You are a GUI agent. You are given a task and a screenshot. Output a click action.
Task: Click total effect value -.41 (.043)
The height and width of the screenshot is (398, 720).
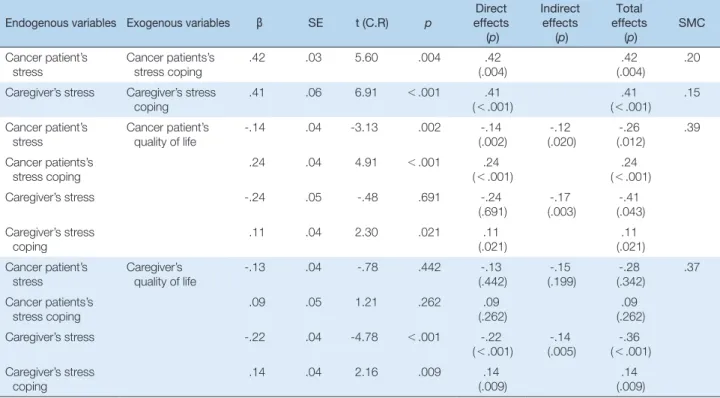[x=630, y=204]
